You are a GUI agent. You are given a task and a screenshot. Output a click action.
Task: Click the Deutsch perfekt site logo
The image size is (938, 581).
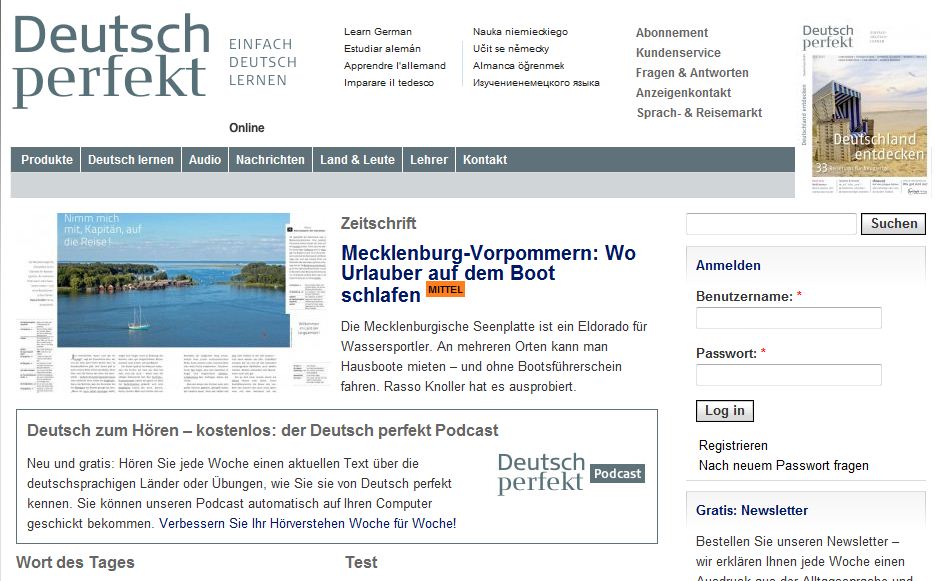click(110, 61)
